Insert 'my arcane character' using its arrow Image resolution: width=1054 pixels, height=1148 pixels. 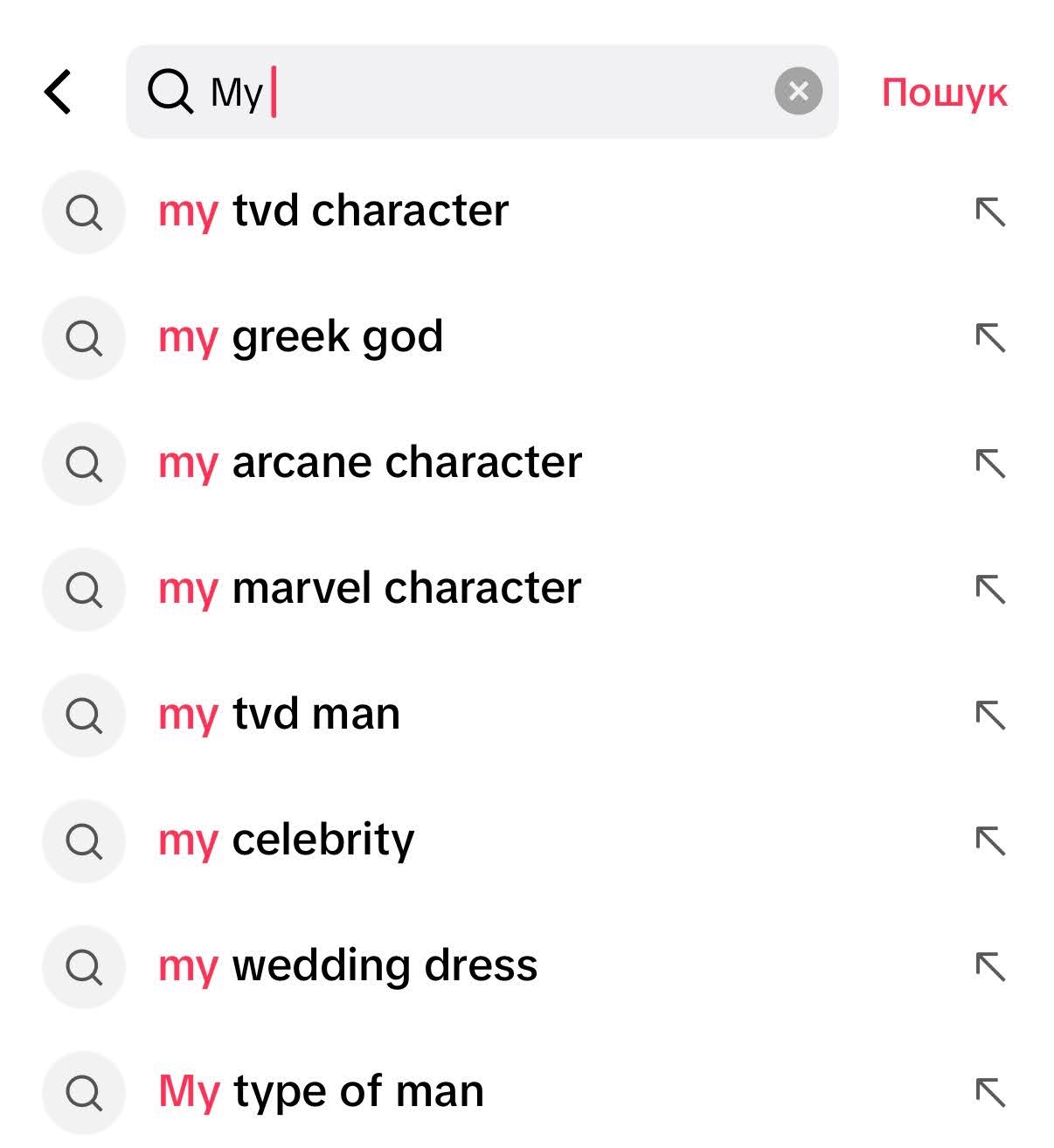(x=990, y=464)
